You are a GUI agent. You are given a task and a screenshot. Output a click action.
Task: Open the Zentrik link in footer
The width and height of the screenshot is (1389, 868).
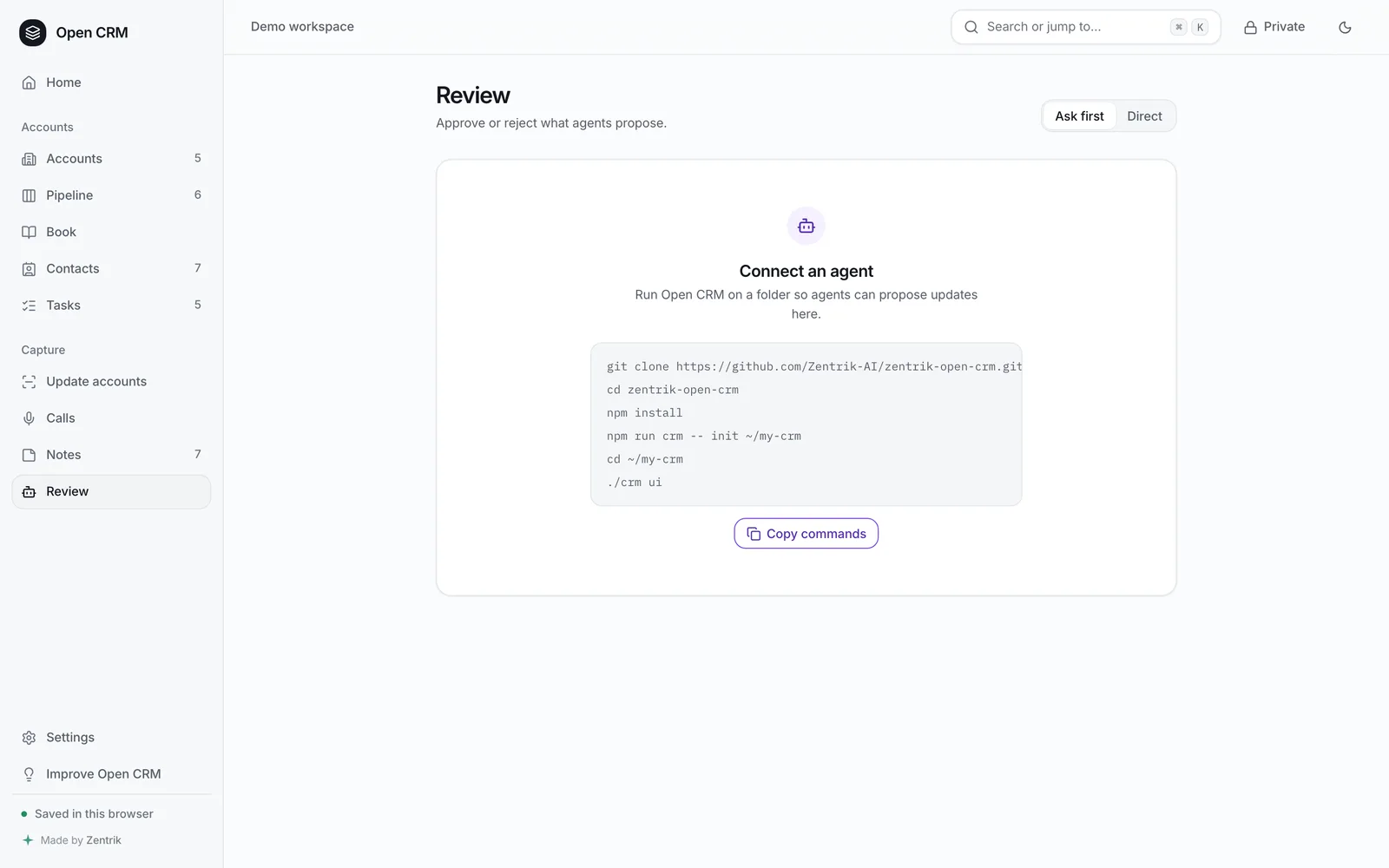pos(103,840)
